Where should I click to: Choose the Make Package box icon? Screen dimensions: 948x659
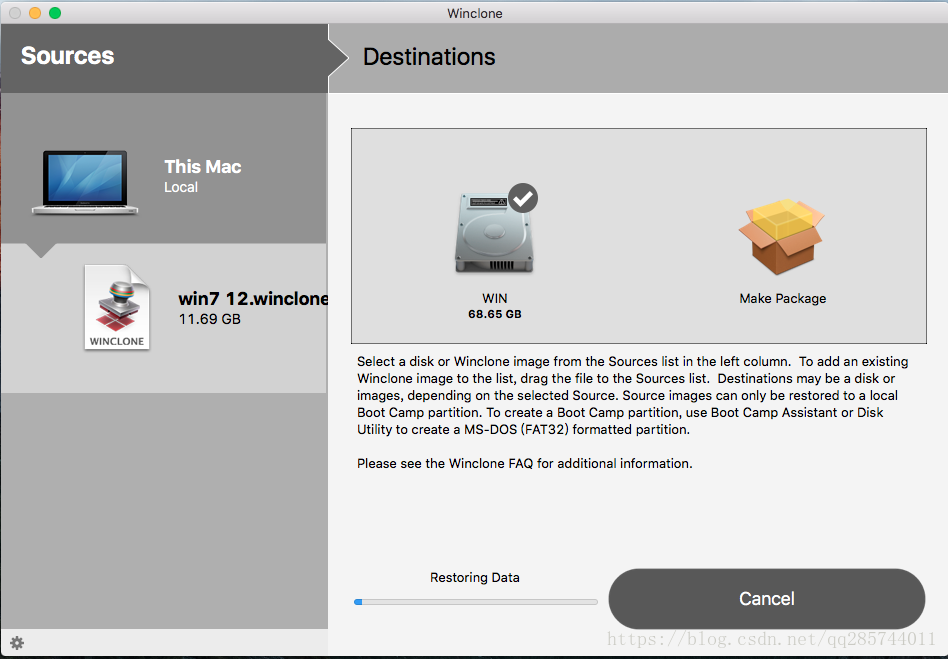tap(782, 238)
